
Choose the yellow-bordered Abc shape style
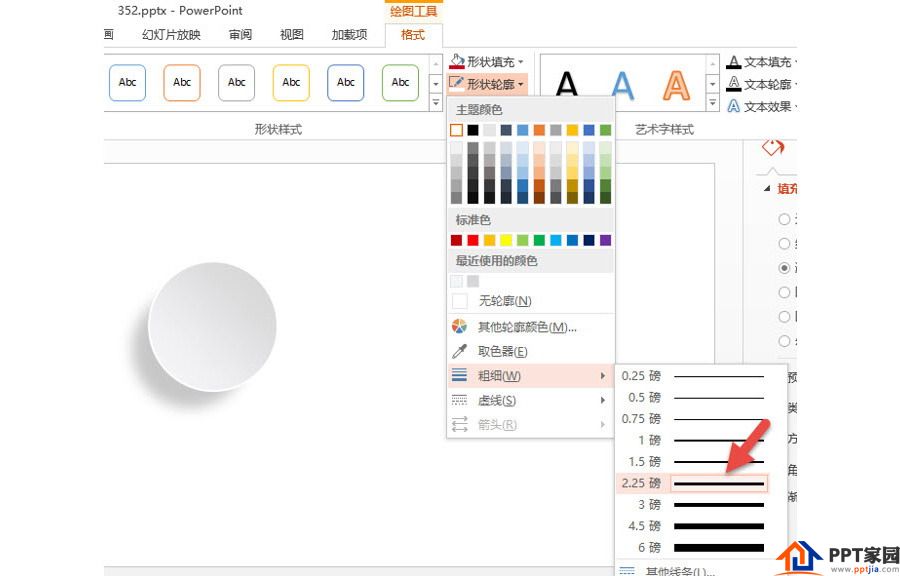(291, 83)
